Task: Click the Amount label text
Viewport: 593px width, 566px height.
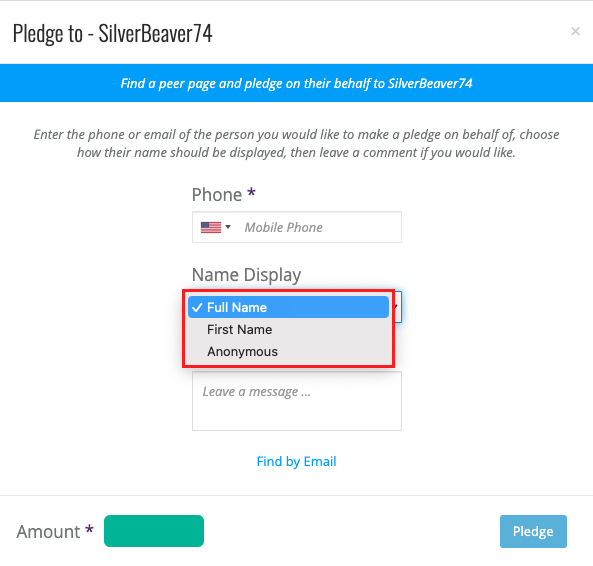Action: tap(48, 532)
